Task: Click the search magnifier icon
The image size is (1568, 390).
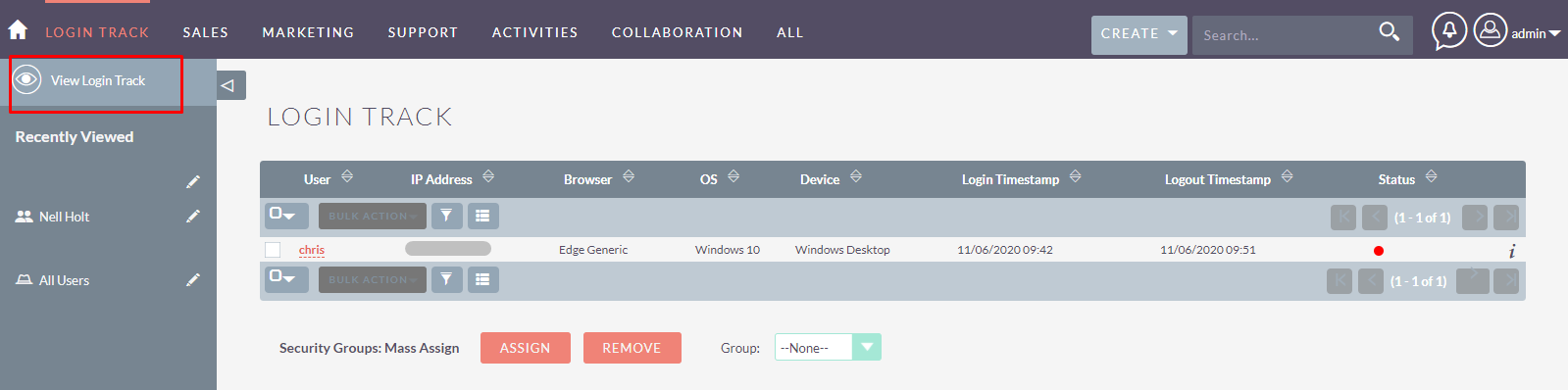Action: click(x=1389, y=32)
